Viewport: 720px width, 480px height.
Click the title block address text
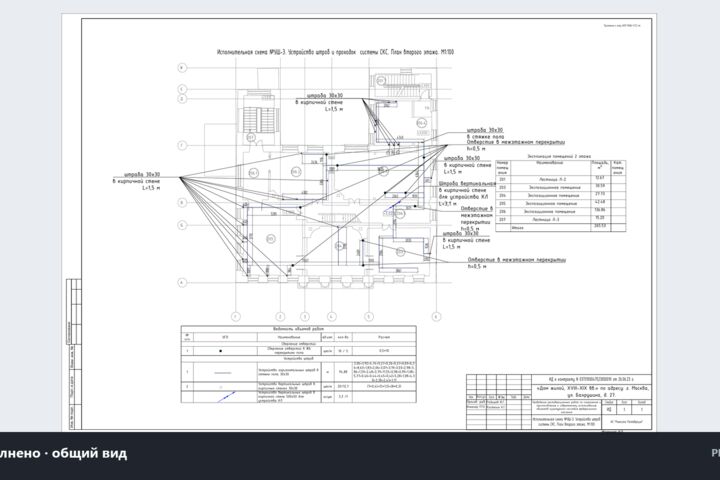coord(592,391)
